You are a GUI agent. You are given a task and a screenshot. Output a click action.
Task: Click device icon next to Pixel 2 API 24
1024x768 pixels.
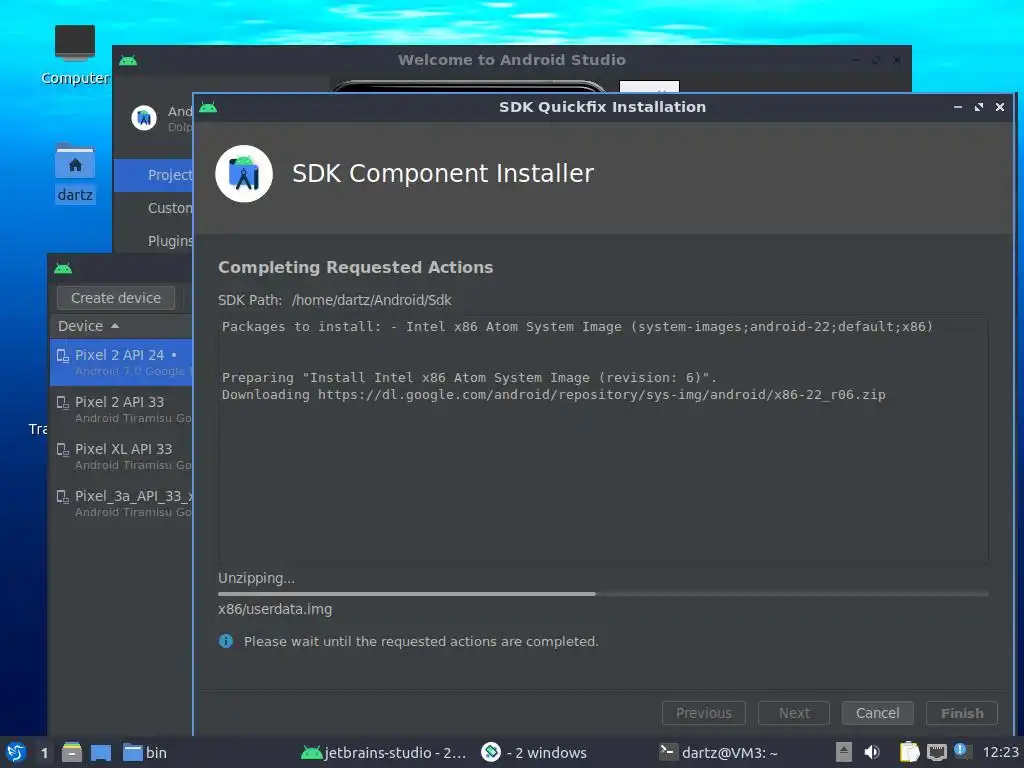click(63, 355)
